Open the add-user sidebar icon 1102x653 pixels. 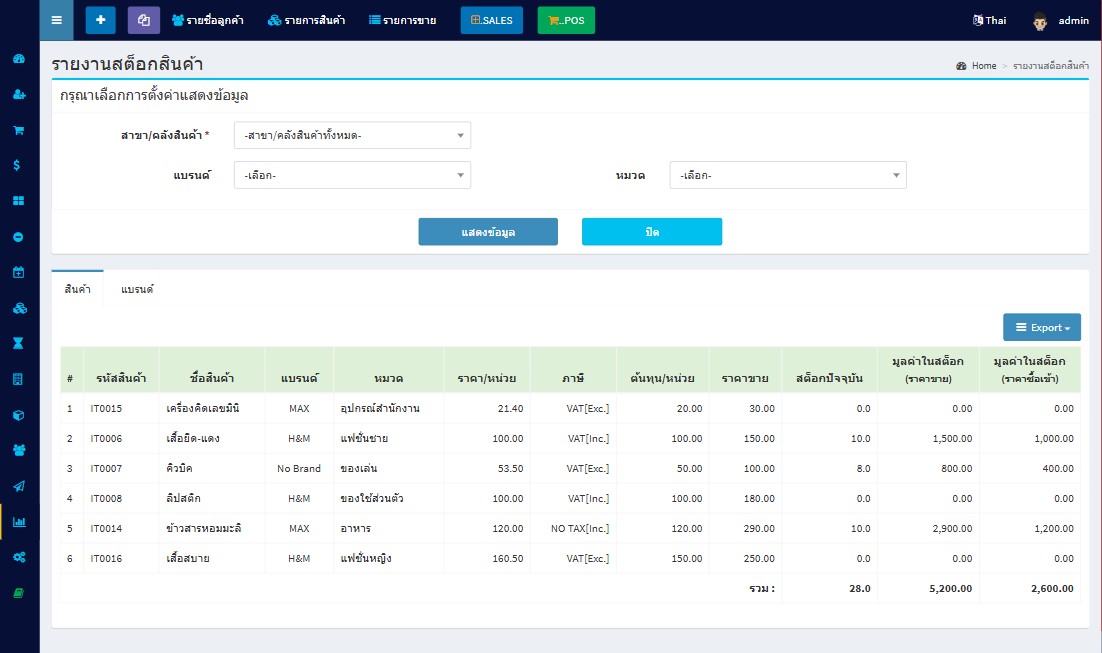click(19, 94)
